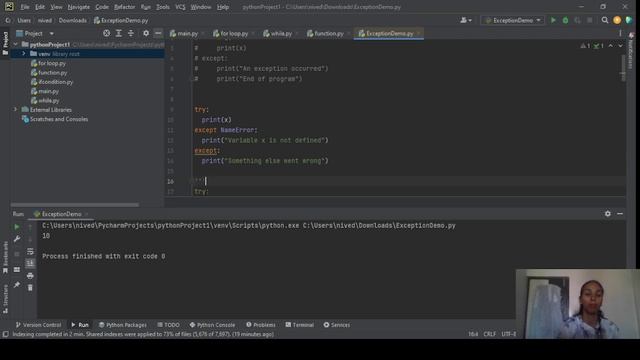Go to previous highlighted error arrow

tap(611, 46)
